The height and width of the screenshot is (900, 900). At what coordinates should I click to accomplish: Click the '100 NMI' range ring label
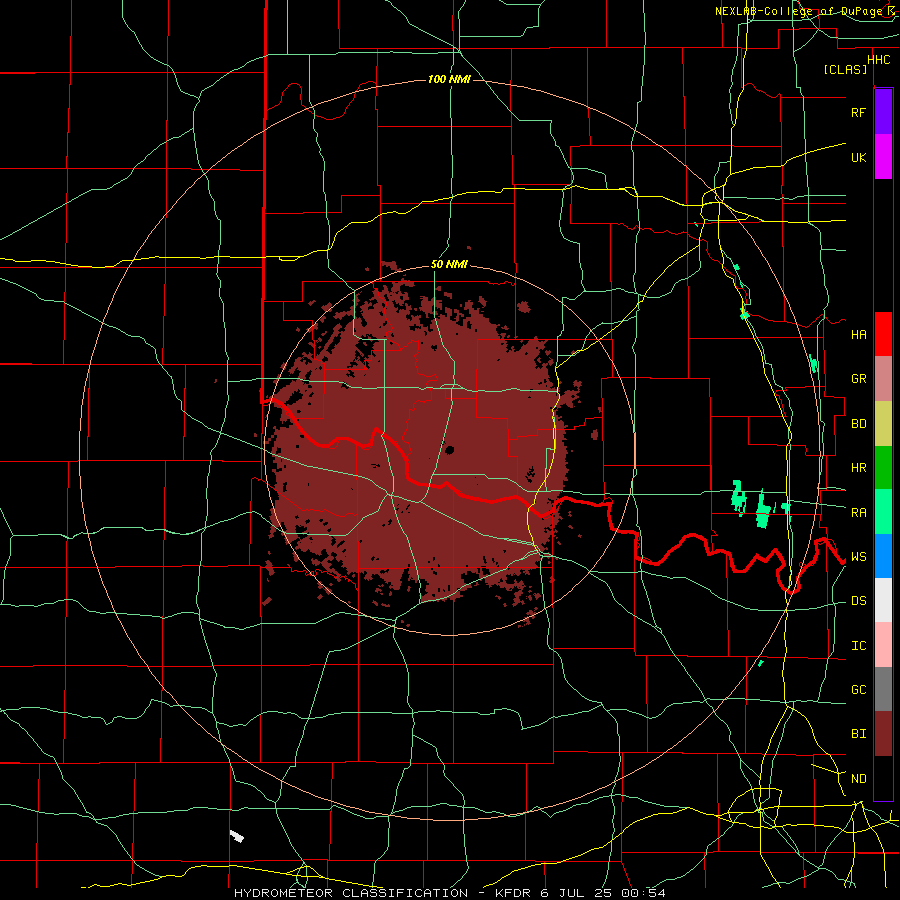[x=449, y=79]
